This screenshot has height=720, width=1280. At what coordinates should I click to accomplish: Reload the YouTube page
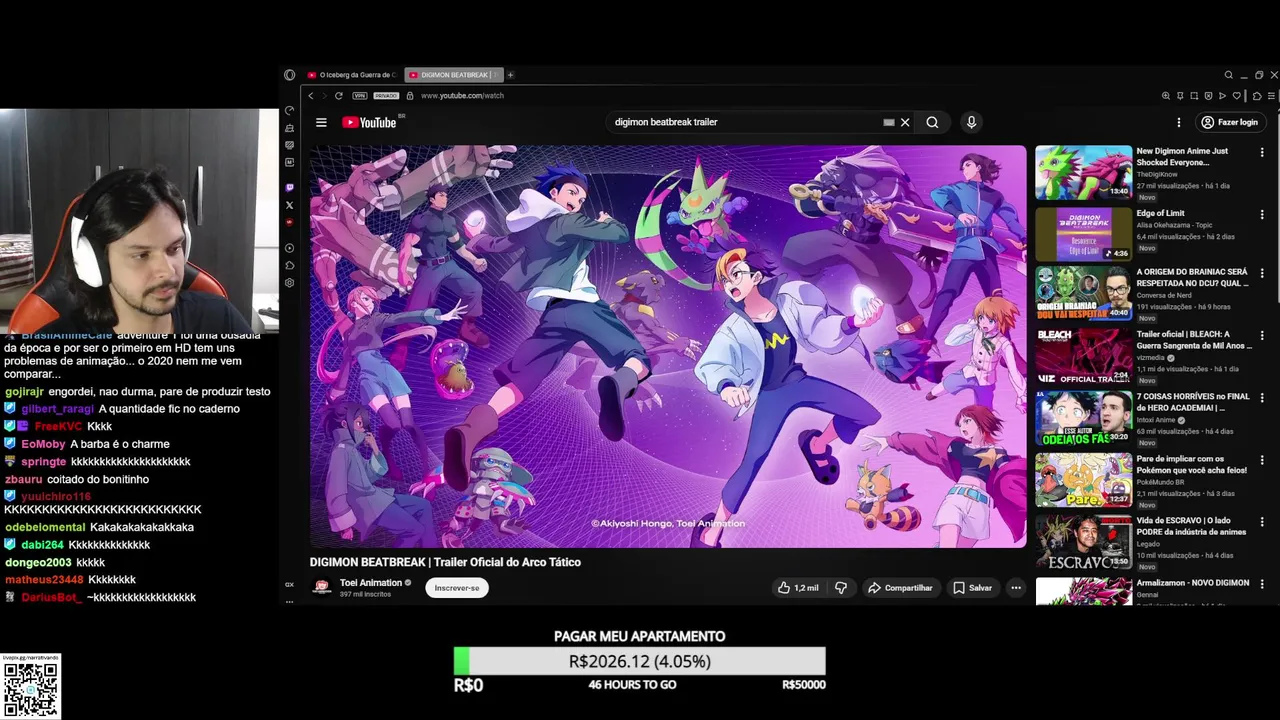(x=339, y=96)
